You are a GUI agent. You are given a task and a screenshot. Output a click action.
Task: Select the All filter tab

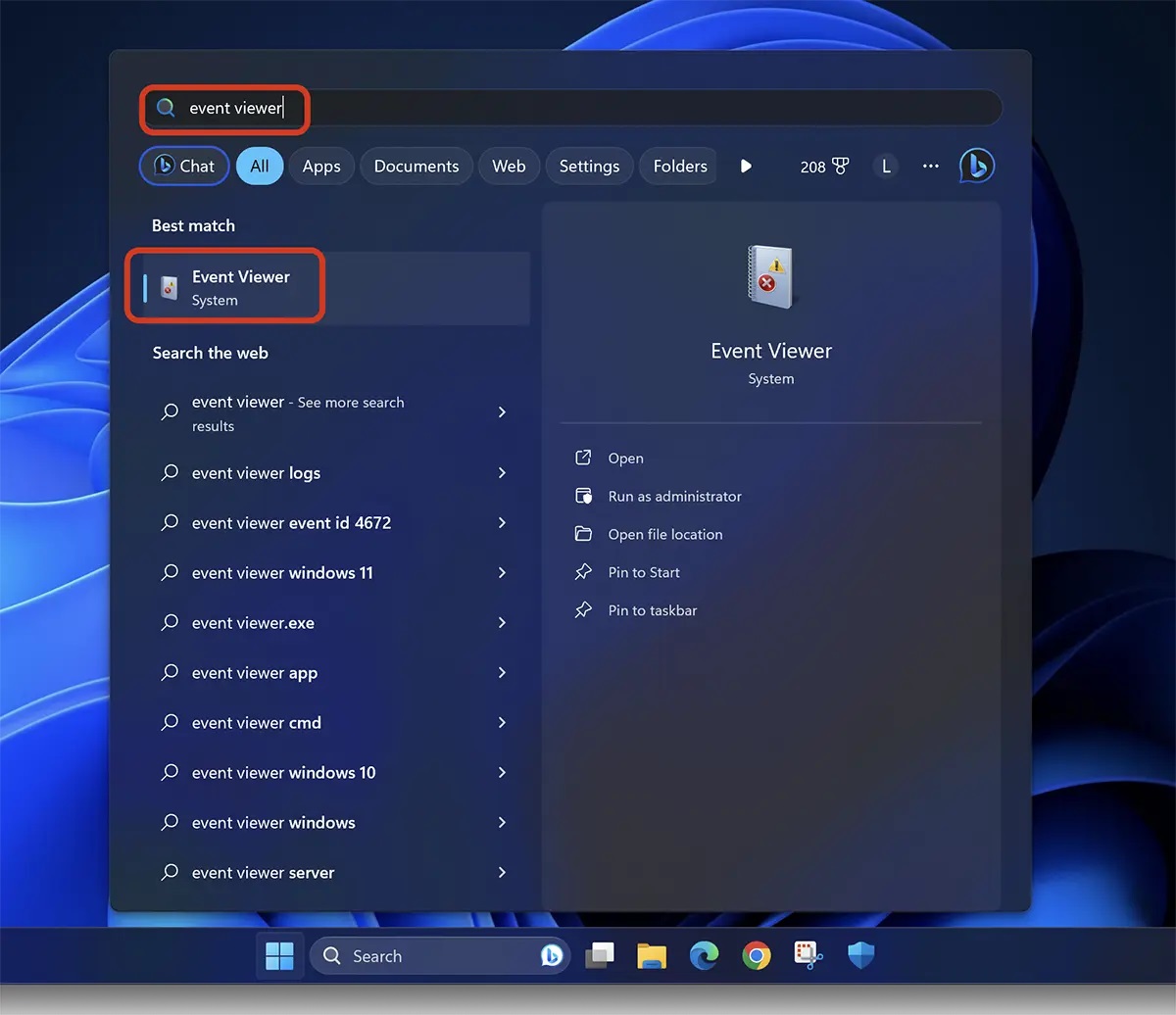pyautogui.click(x=260, y=167)
